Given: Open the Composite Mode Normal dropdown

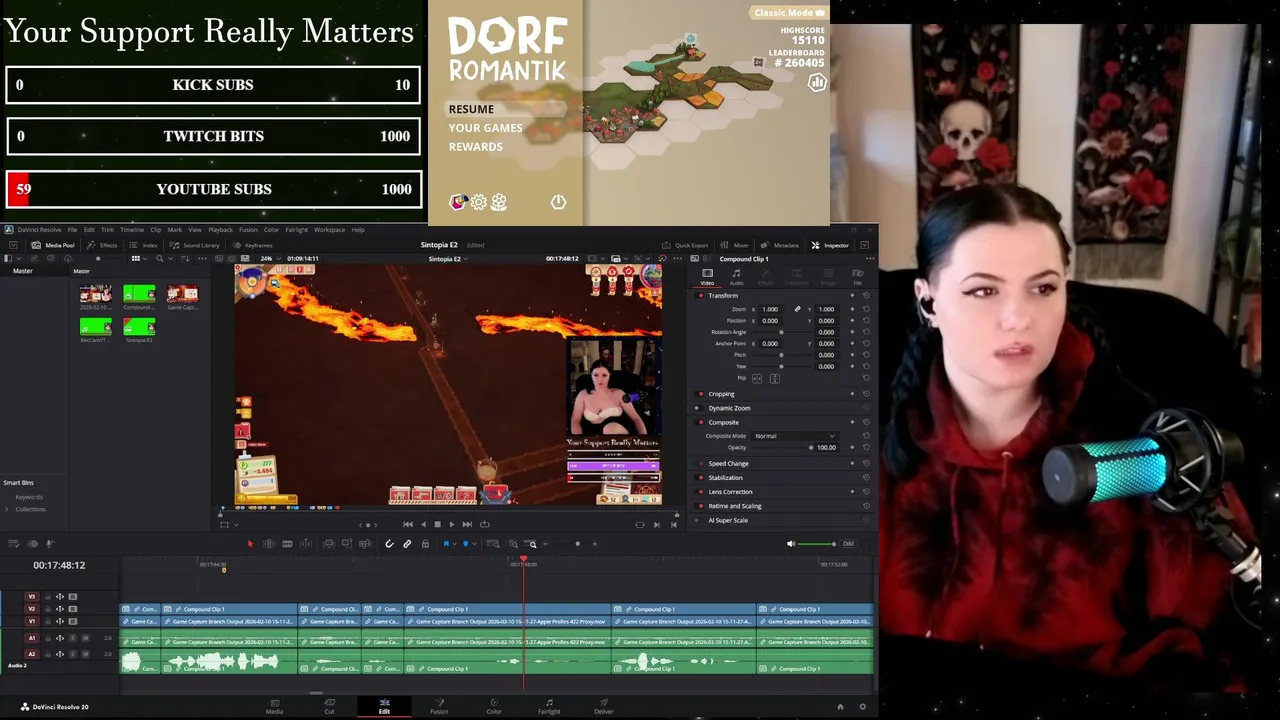Looking at the screenshot, I should pyautogui.click(x=795, y=436).
